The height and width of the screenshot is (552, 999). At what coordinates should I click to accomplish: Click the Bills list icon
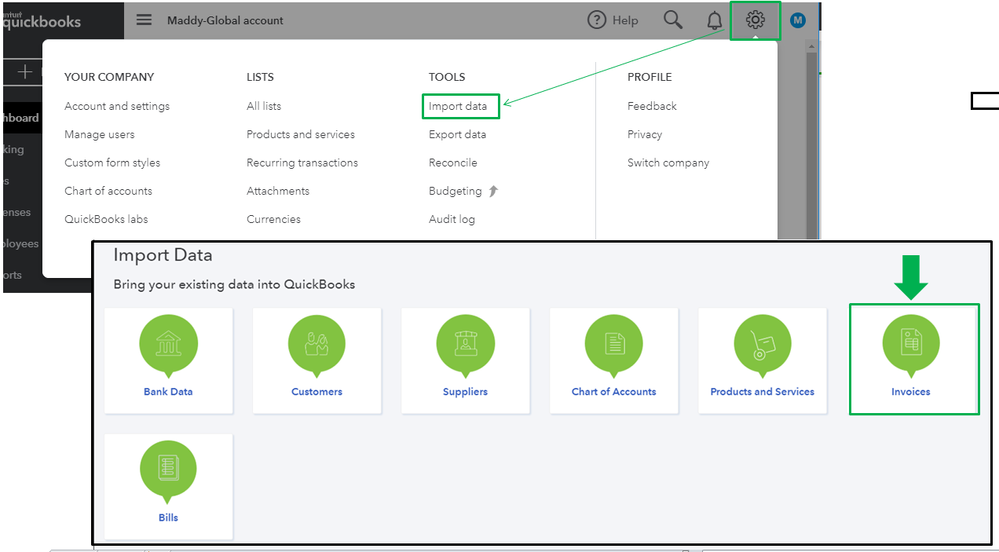(x=168, y=470)
